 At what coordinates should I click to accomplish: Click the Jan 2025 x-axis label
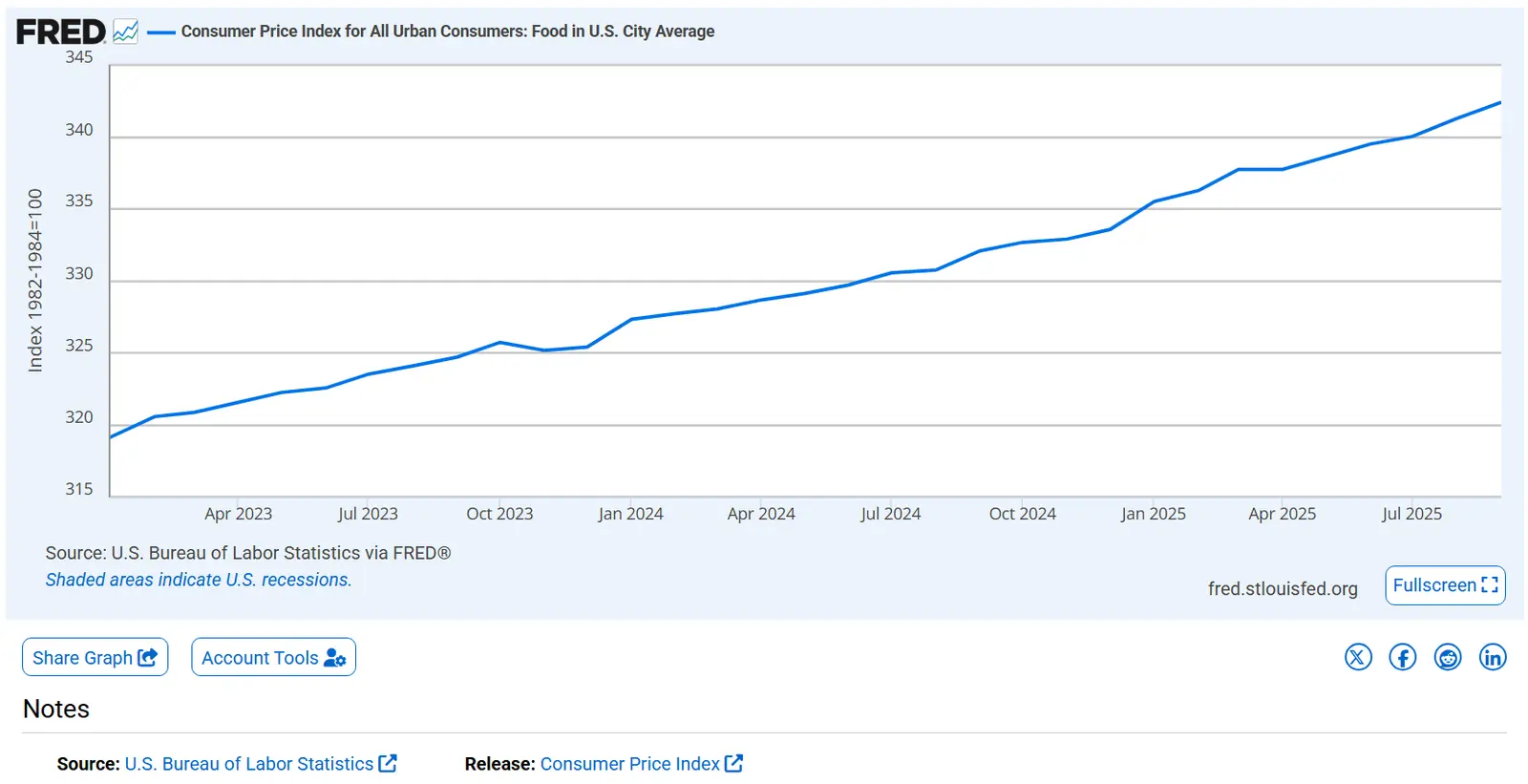pos(1153,514)
